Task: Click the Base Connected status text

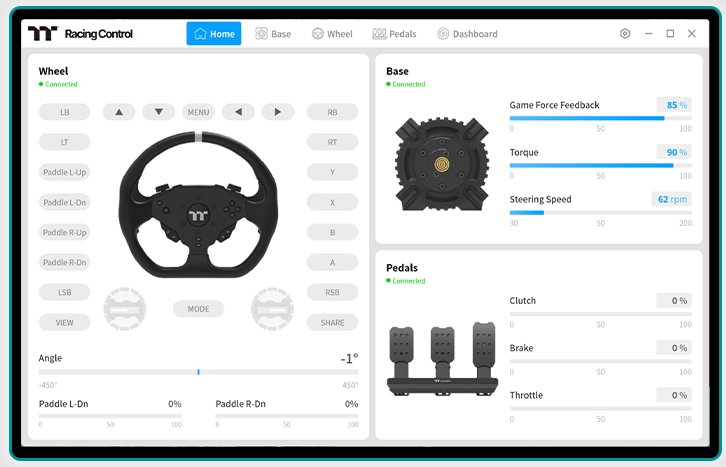Action: tap(408, 84)
